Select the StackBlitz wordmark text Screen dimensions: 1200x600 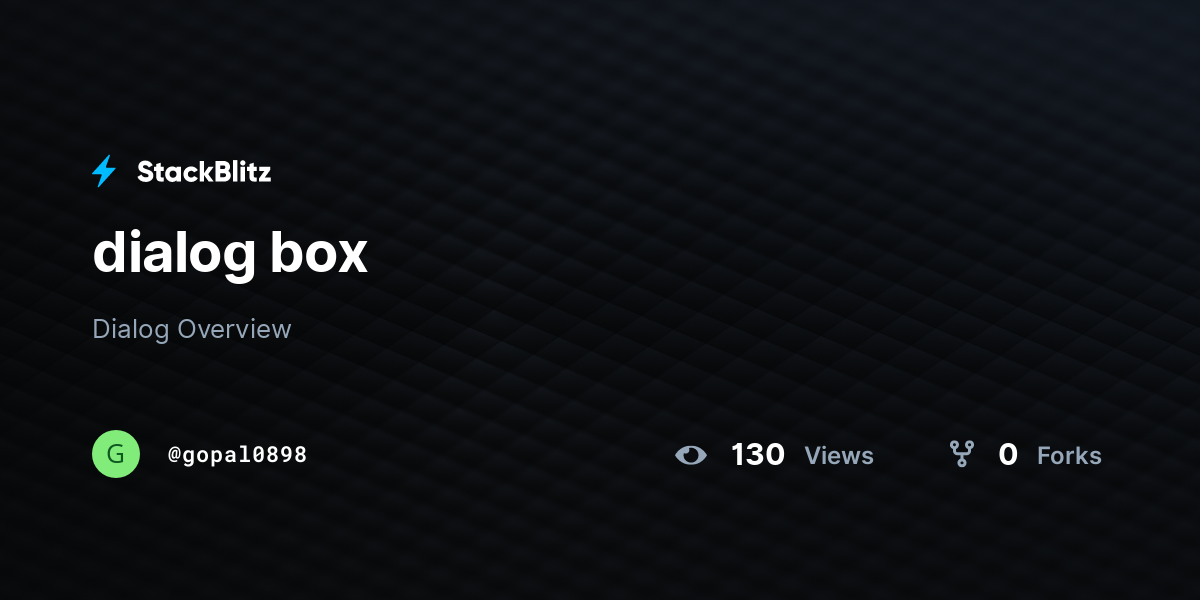pos(204,172)
